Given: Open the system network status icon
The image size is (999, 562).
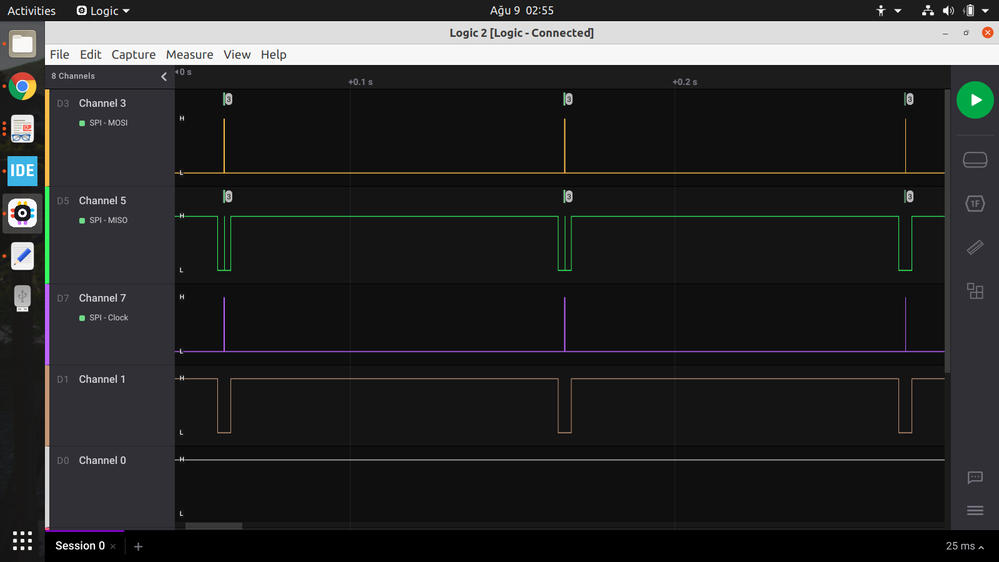Looking at the screenshot, I should tap(928, 11).
